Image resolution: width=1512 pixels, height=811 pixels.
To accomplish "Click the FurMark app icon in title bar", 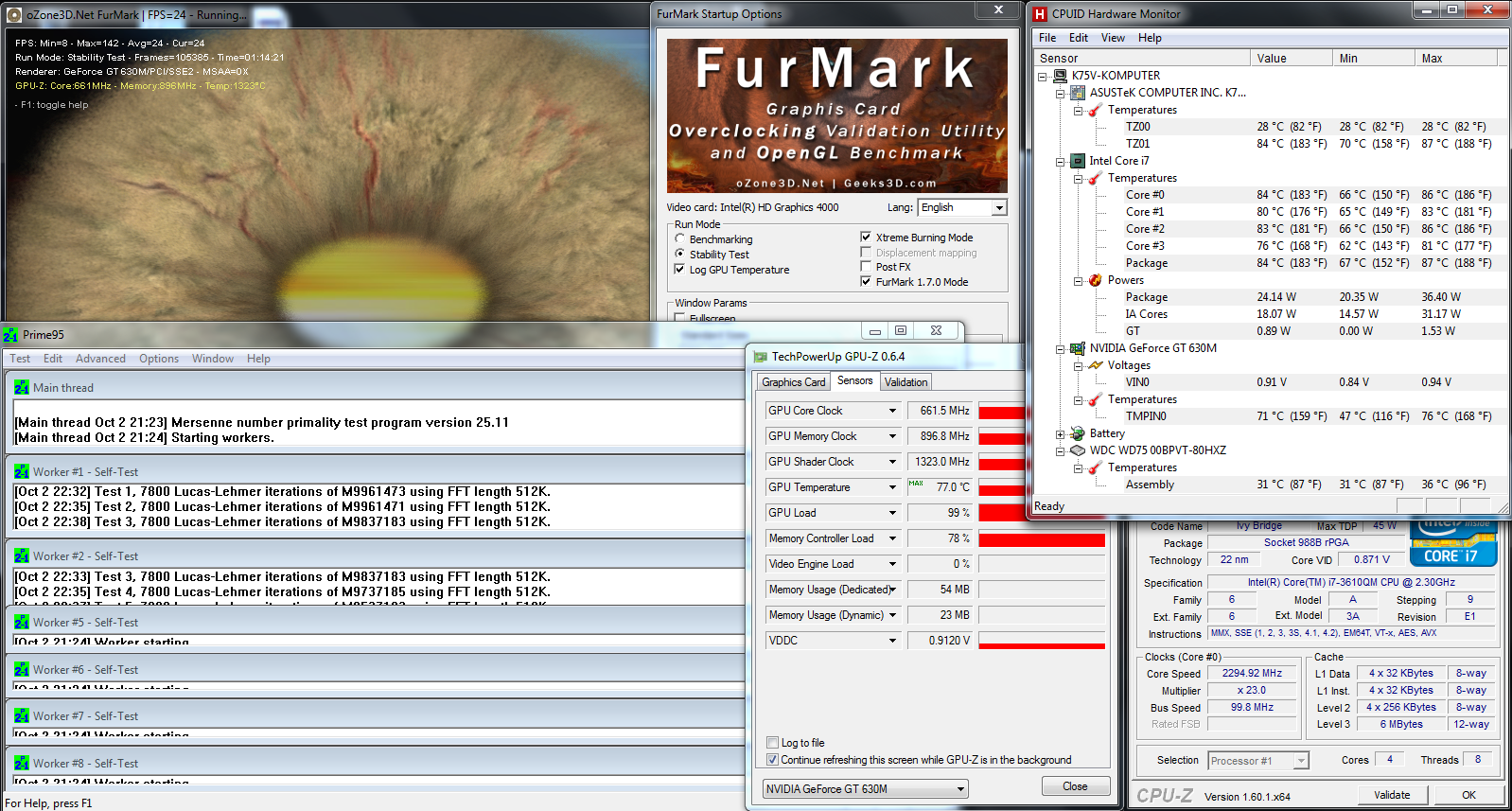I will point(14,15).
